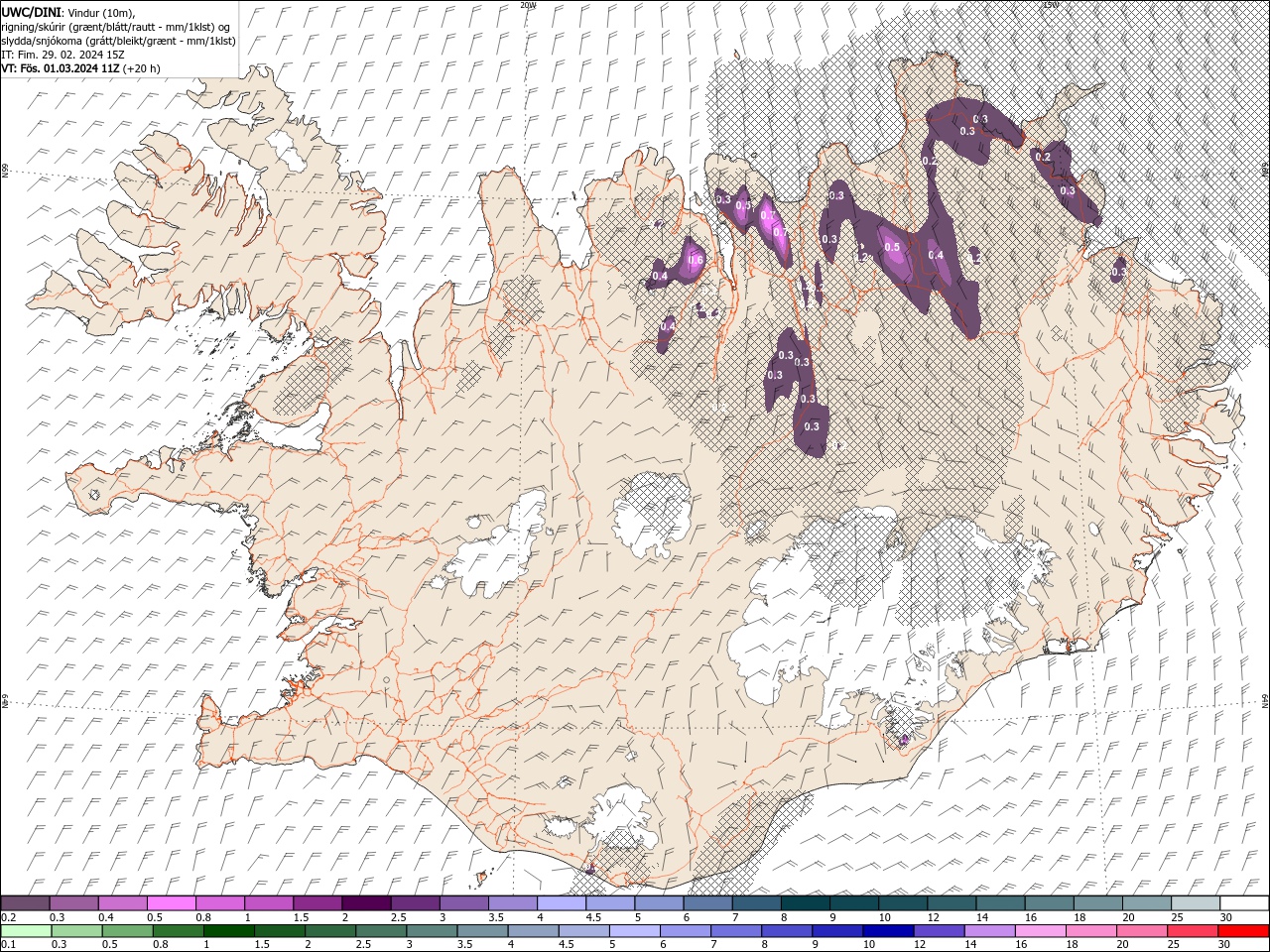The width and height of the screenshot is (1270, 952).
Task: Click the pale green 0.1 rain legend swatch
Action: point(26,930)
